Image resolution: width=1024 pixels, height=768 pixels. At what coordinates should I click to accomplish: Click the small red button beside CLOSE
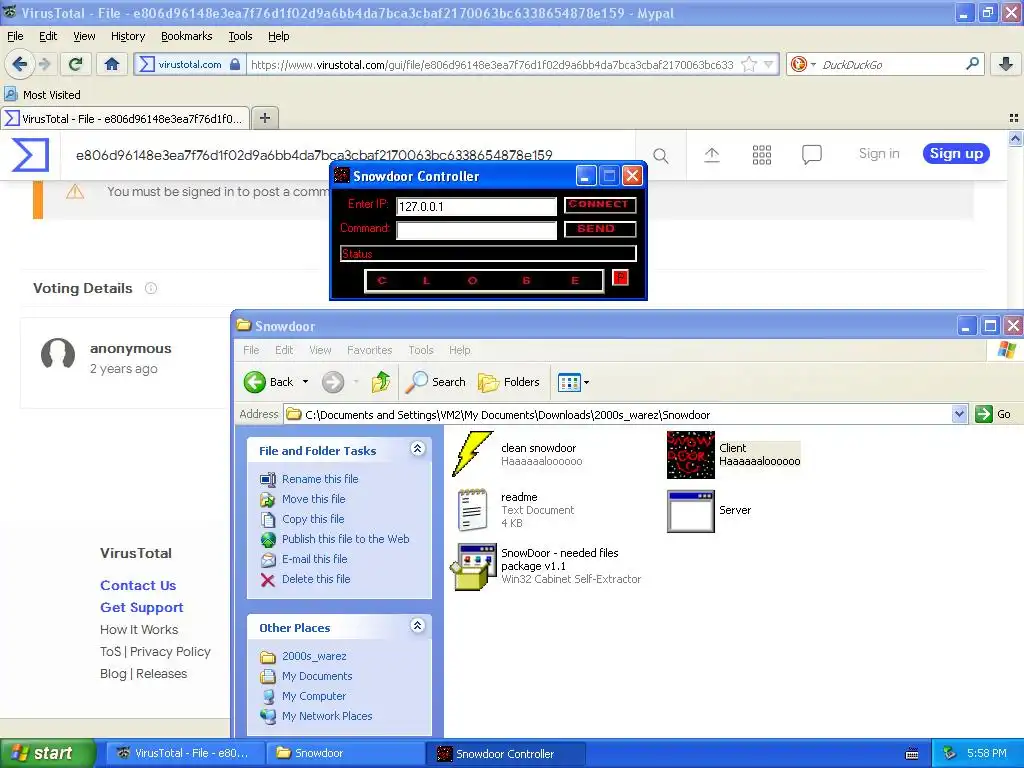coord(620,278)
